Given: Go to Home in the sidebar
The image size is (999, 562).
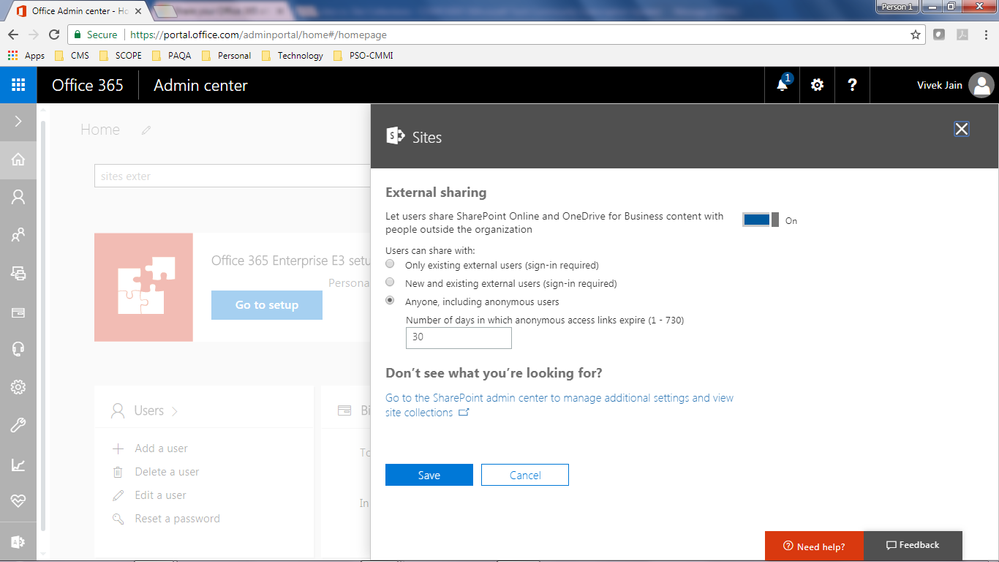Looking at the screenshot, I should (x=18, y=159).
